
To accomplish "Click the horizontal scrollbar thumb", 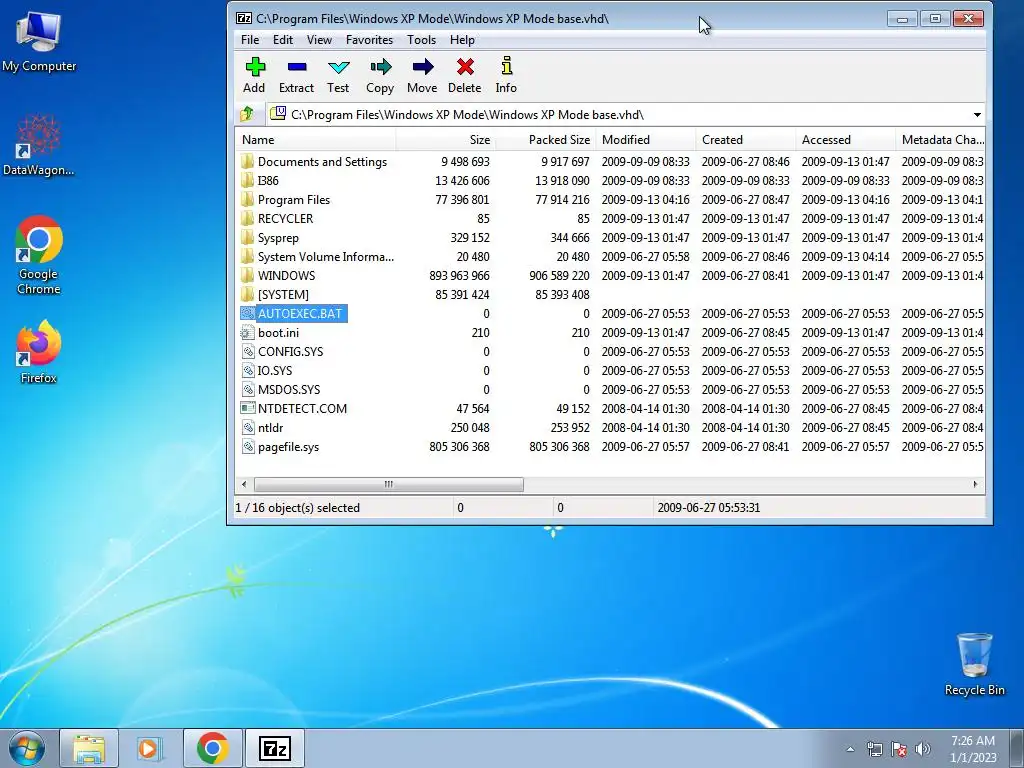I will 389,485.
